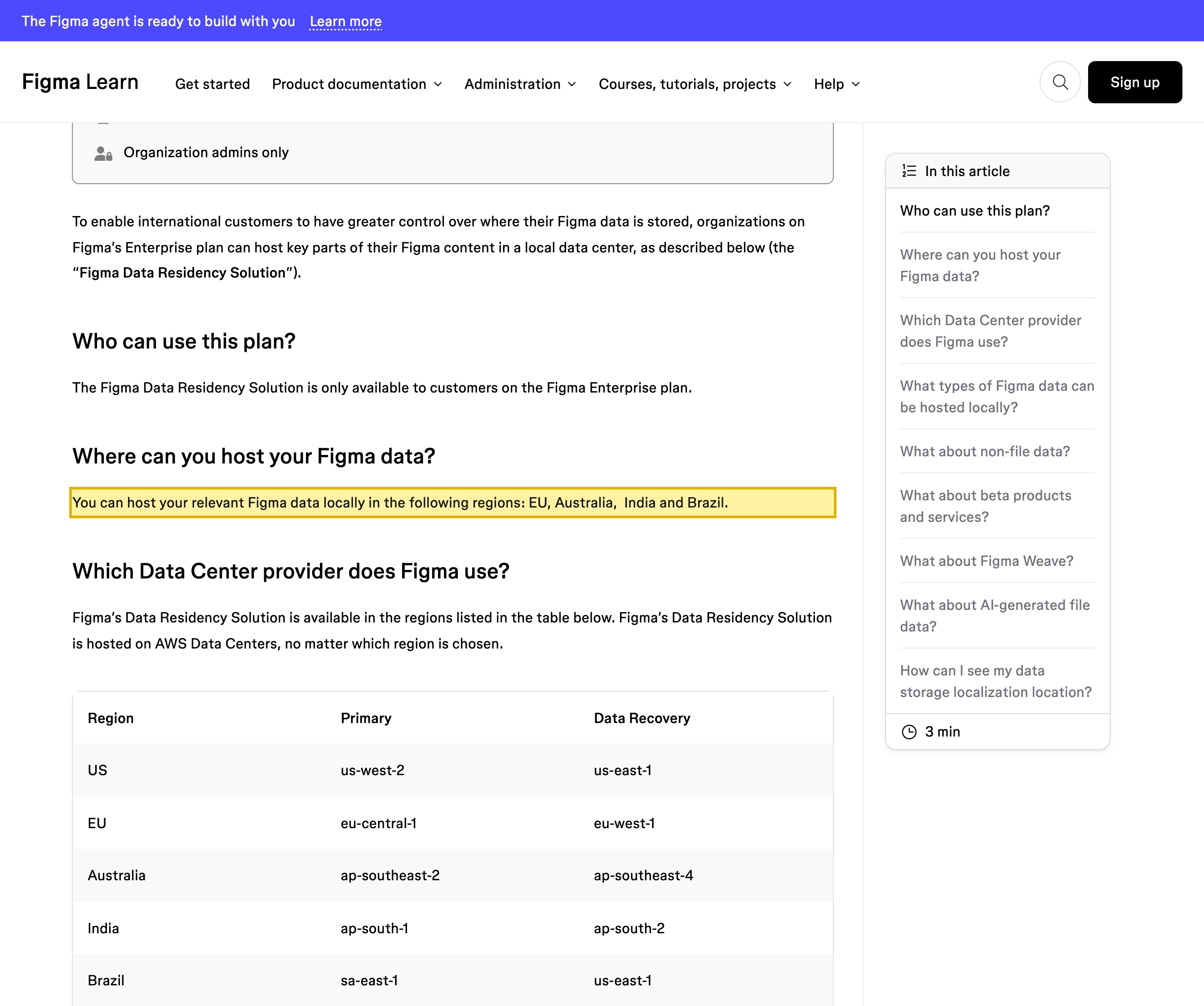This screenshot has width=1204, height=1006.
Task: Expand the Help menu
Action: pyautogui.click(x=837, y=84)
